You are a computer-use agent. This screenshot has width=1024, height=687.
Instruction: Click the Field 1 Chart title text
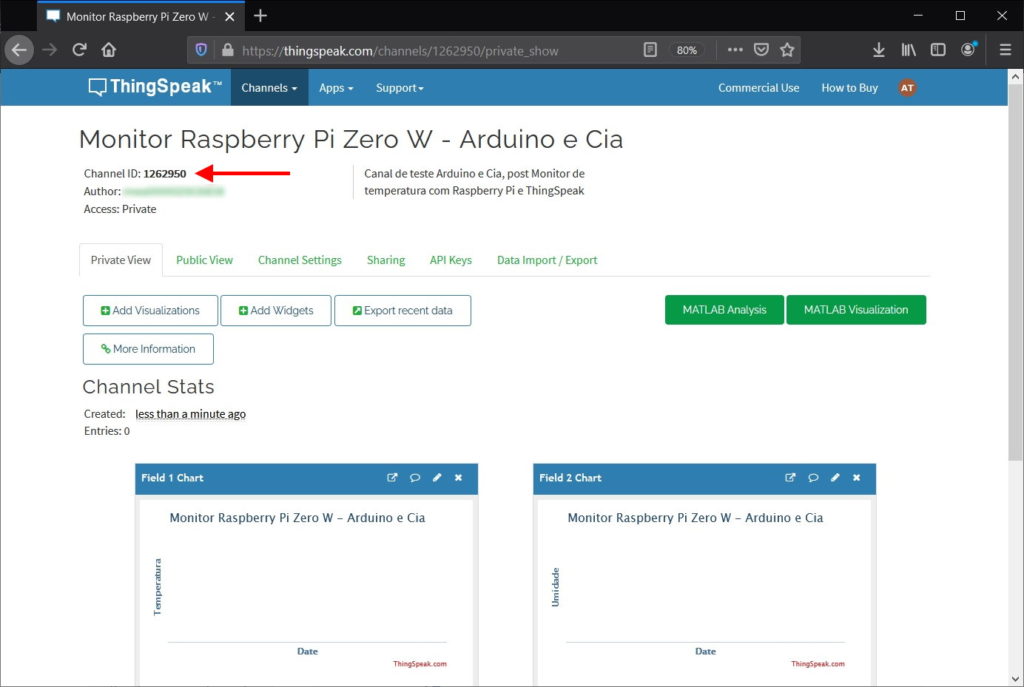(x=172, y=478)
